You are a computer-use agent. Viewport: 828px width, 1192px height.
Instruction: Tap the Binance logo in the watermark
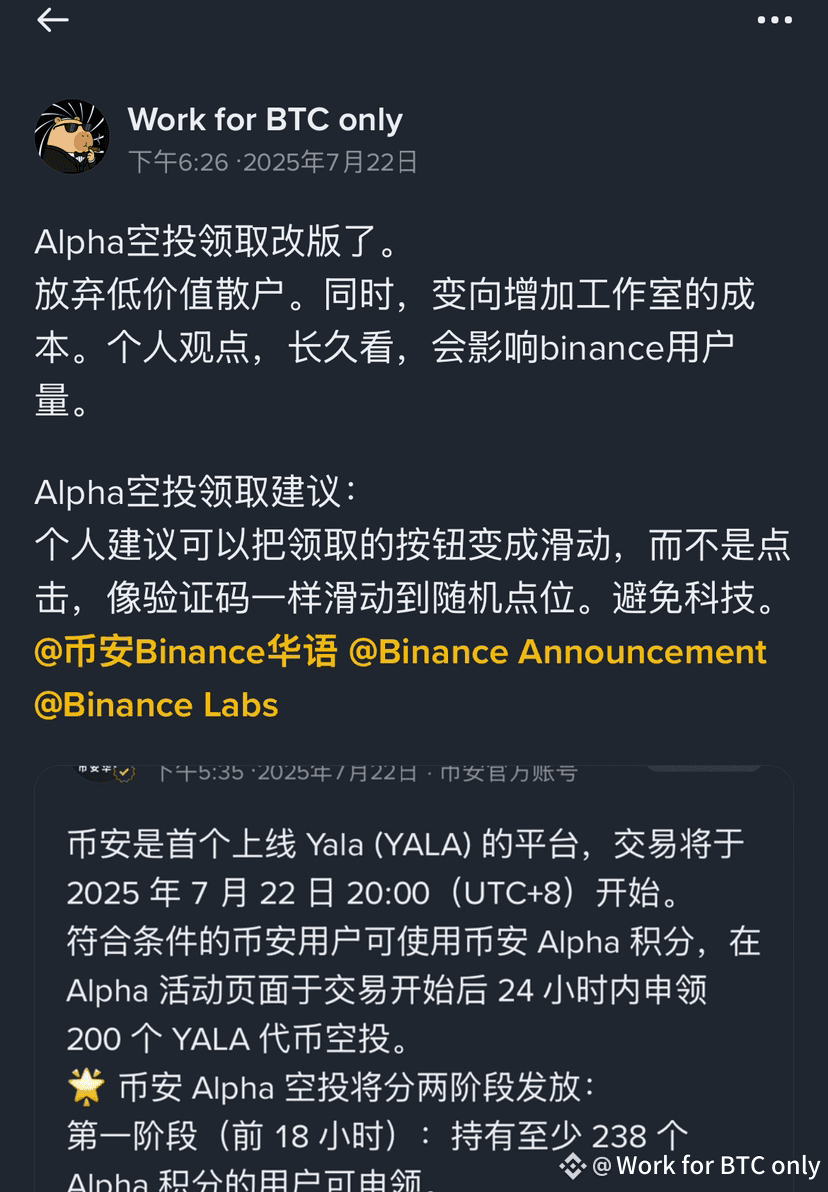click(572, 1165)
